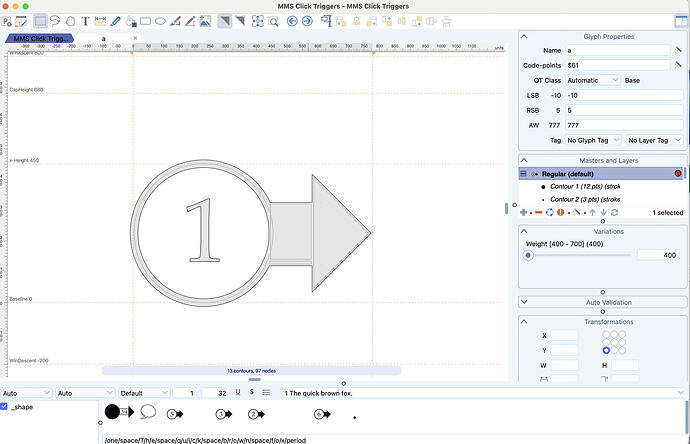The width and height of the screenshot is (690, 444).
Task: Close the 'a' glyph tab
Action: coord(135,38)
